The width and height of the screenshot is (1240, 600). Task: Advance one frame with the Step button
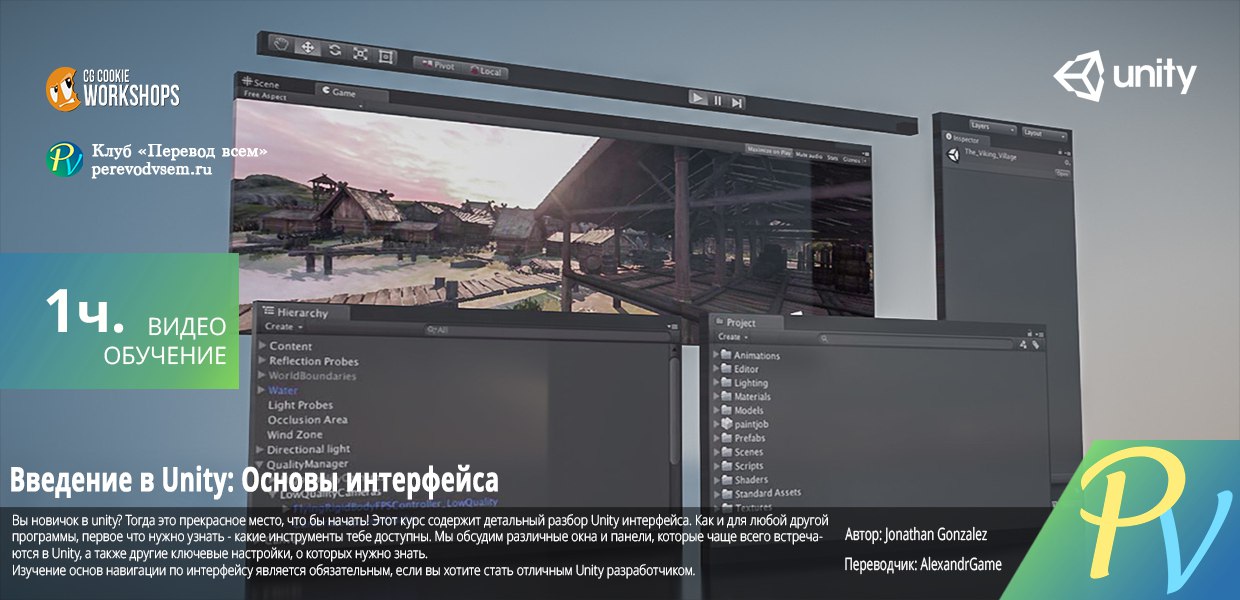coord(737,102)
